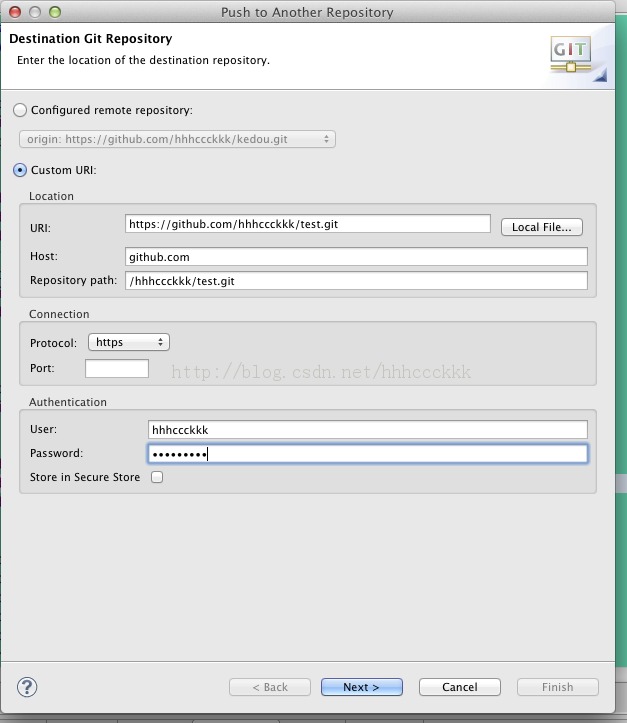Click the minimize window button
627x723 pixels.
pyautogui.click(x=35, y=12)
